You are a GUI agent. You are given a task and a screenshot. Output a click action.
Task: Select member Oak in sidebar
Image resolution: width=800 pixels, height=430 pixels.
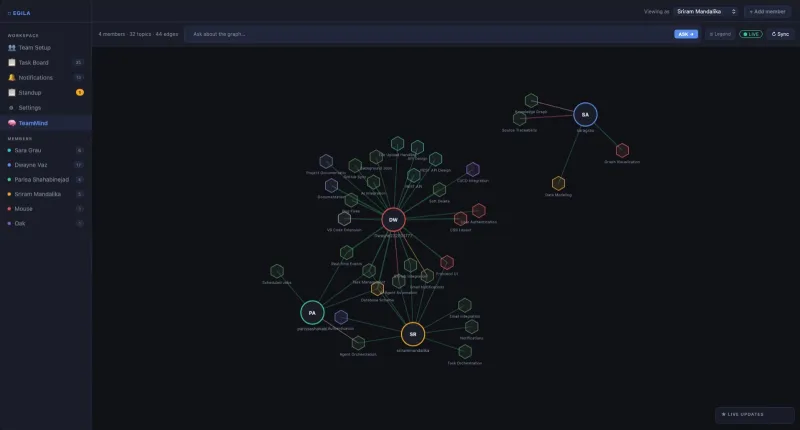(x=46, y=223)
